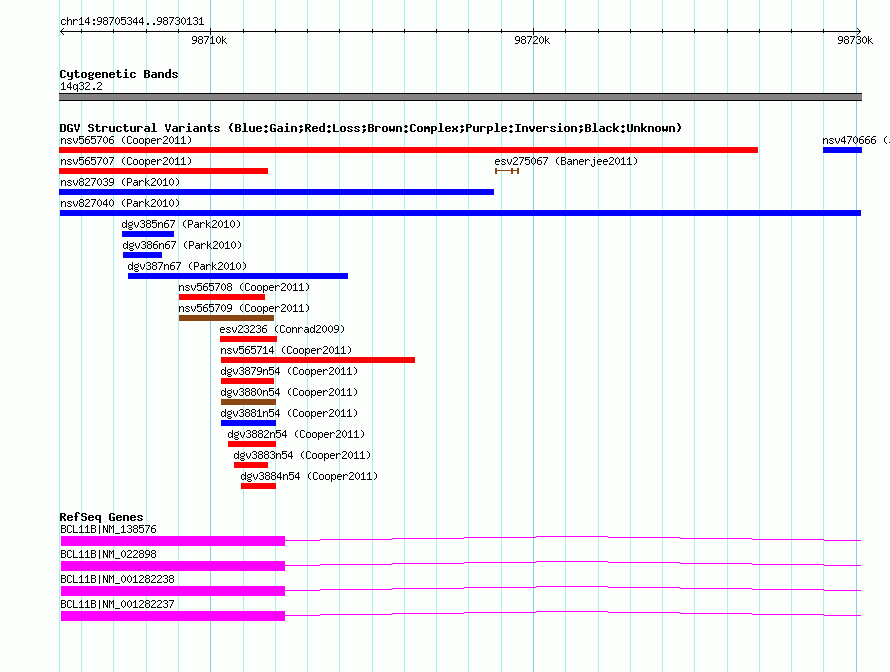Select the BCL11B NM_001282237 magenta exon
Screen dimensions: 890x672
click(x=173, y=616)
